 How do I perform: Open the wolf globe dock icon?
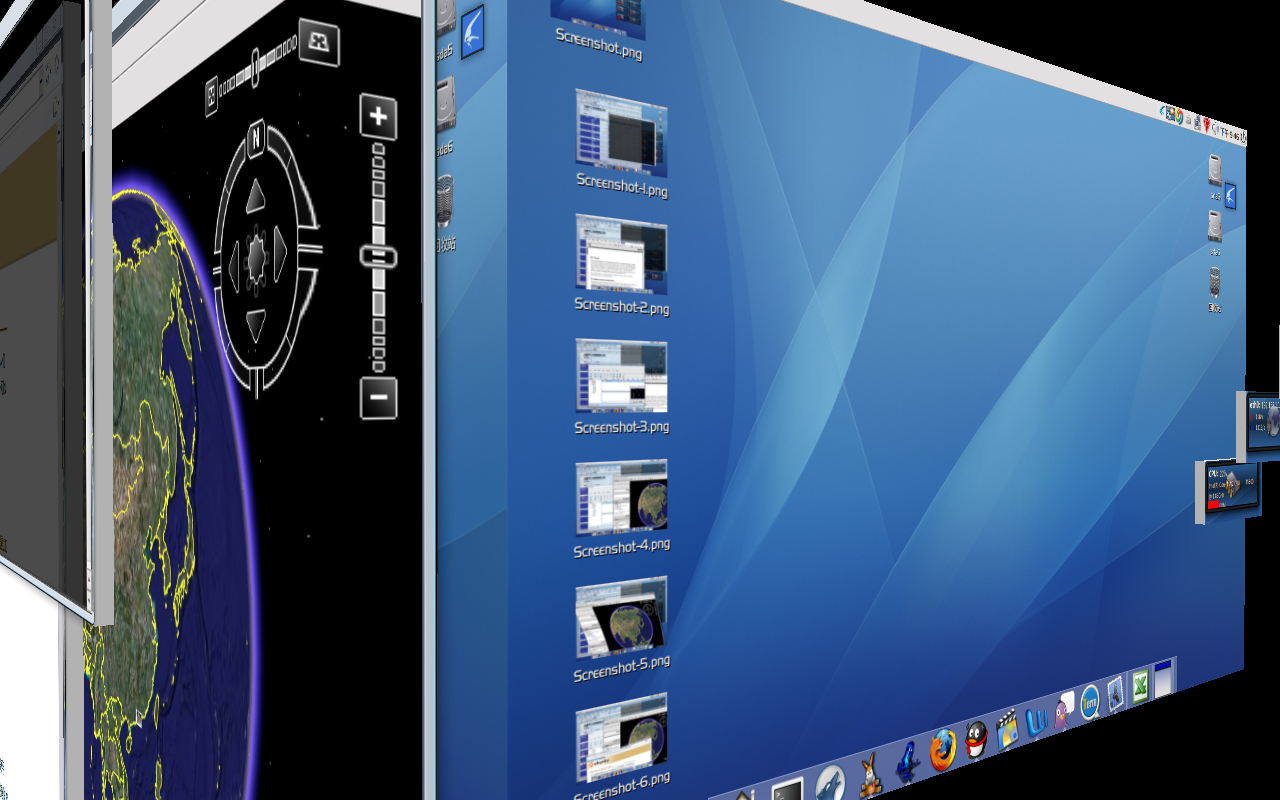point(831,784)
